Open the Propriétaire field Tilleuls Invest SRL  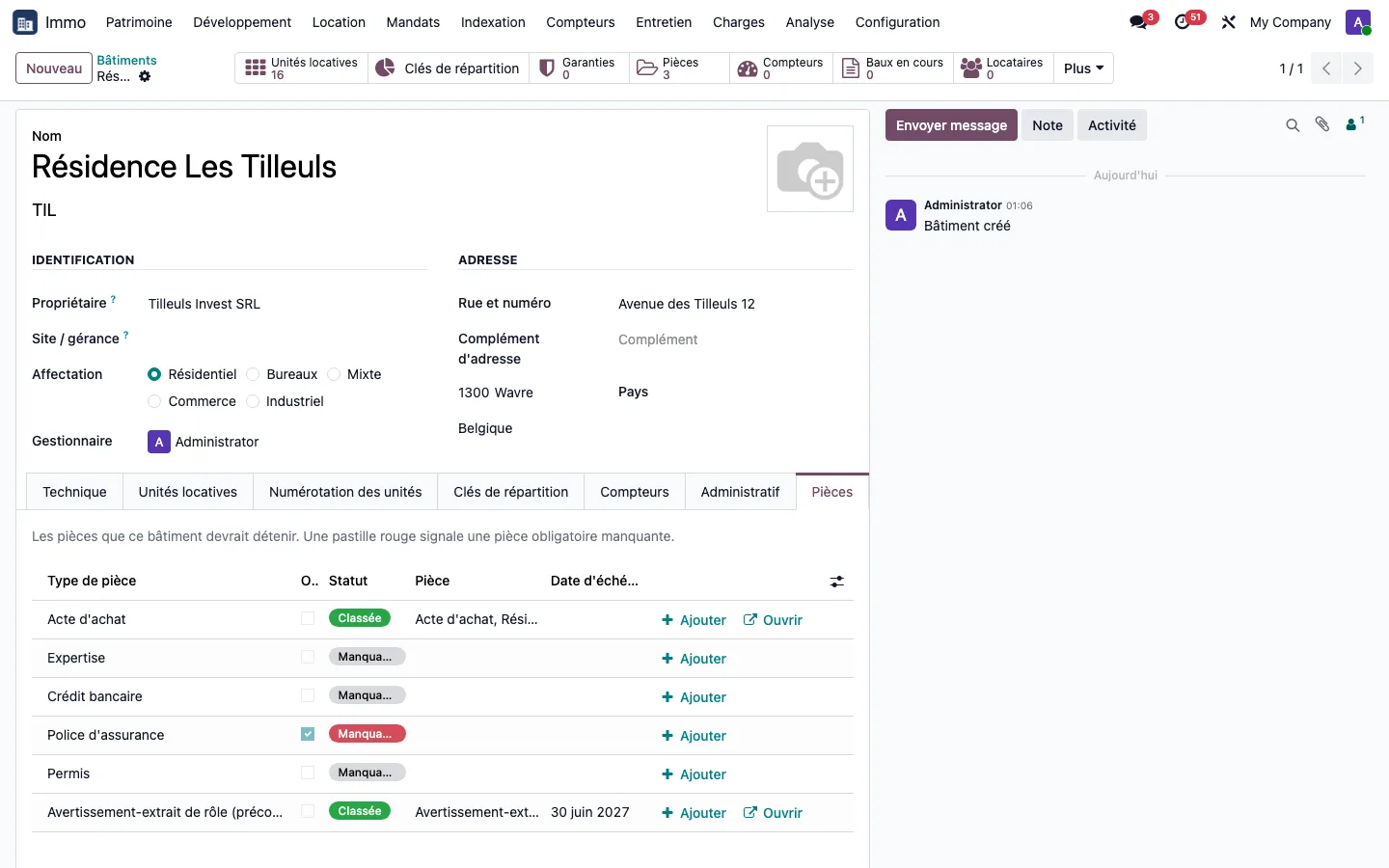tap(286, 304)
